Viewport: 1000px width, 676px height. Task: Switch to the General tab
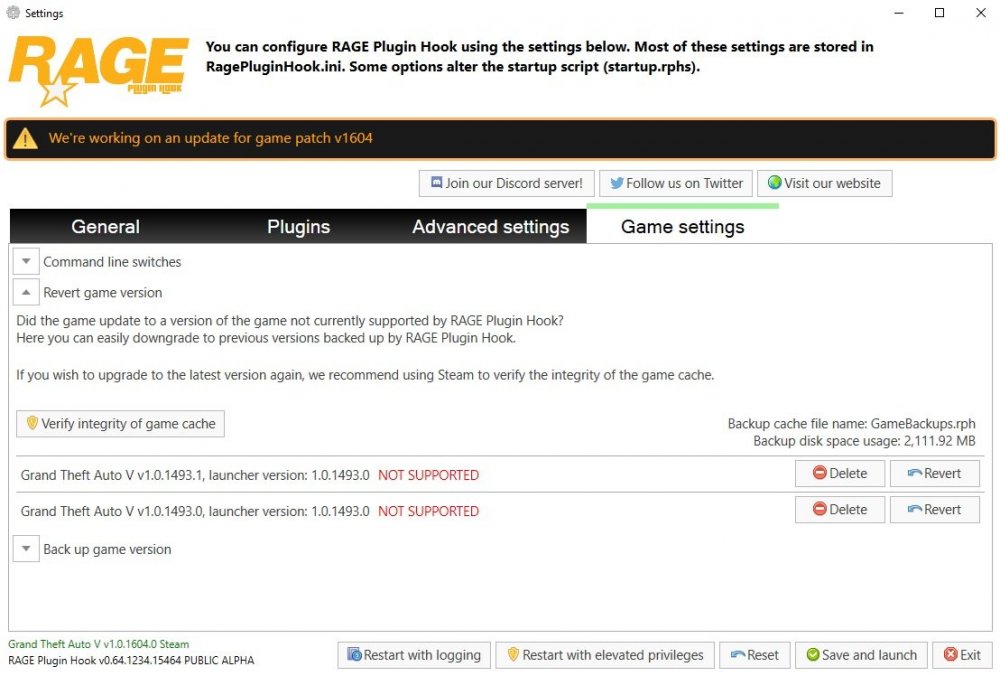point(105,226)
